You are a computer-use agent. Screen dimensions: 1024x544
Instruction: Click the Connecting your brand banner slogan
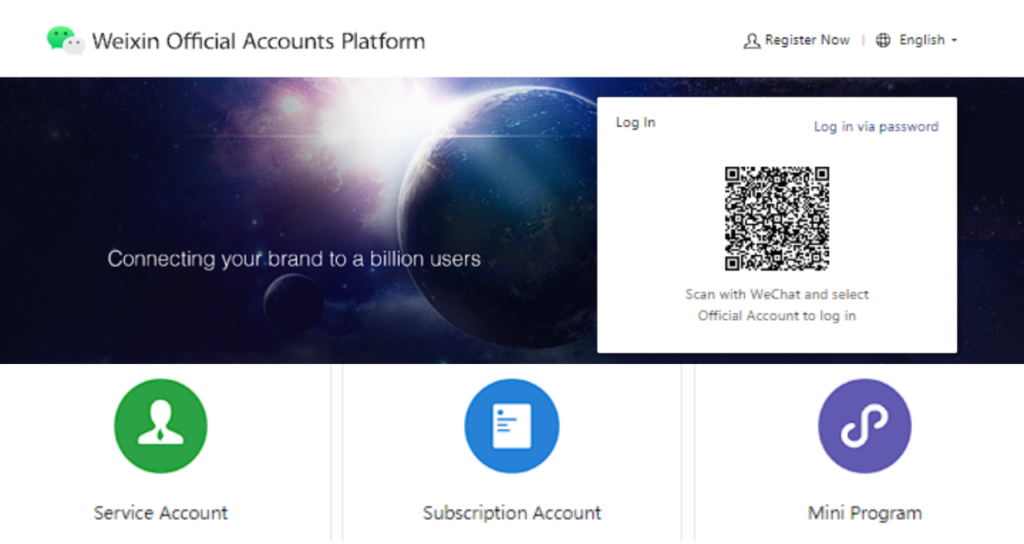pos(294,259)
